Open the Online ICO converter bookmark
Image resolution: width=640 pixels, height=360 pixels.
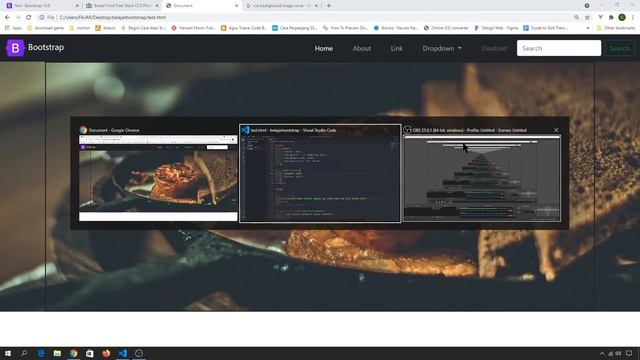tap(446, 28)
